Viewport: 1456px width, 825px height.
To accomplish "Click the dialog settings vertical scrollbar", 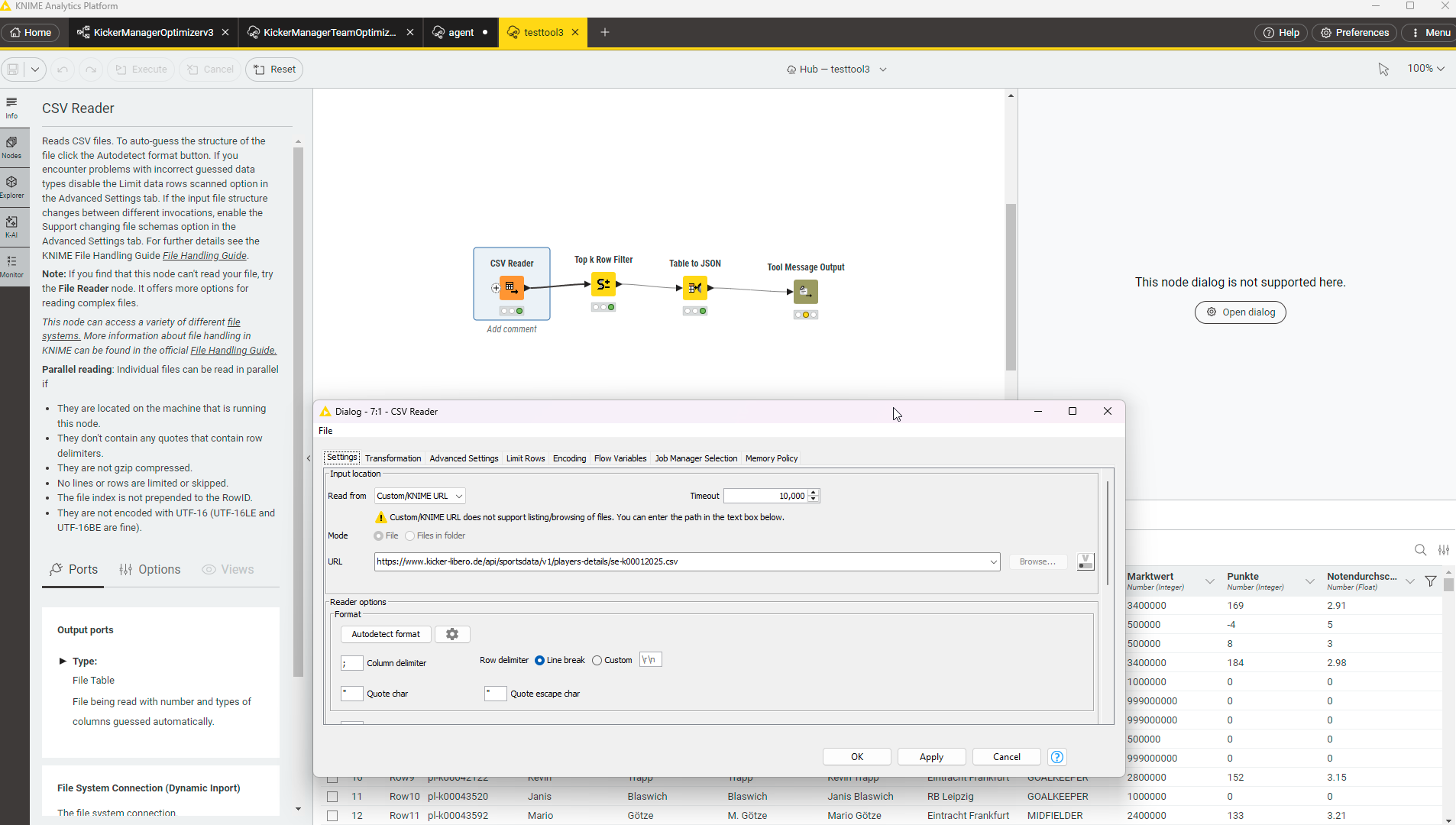I will point(1107,533).
